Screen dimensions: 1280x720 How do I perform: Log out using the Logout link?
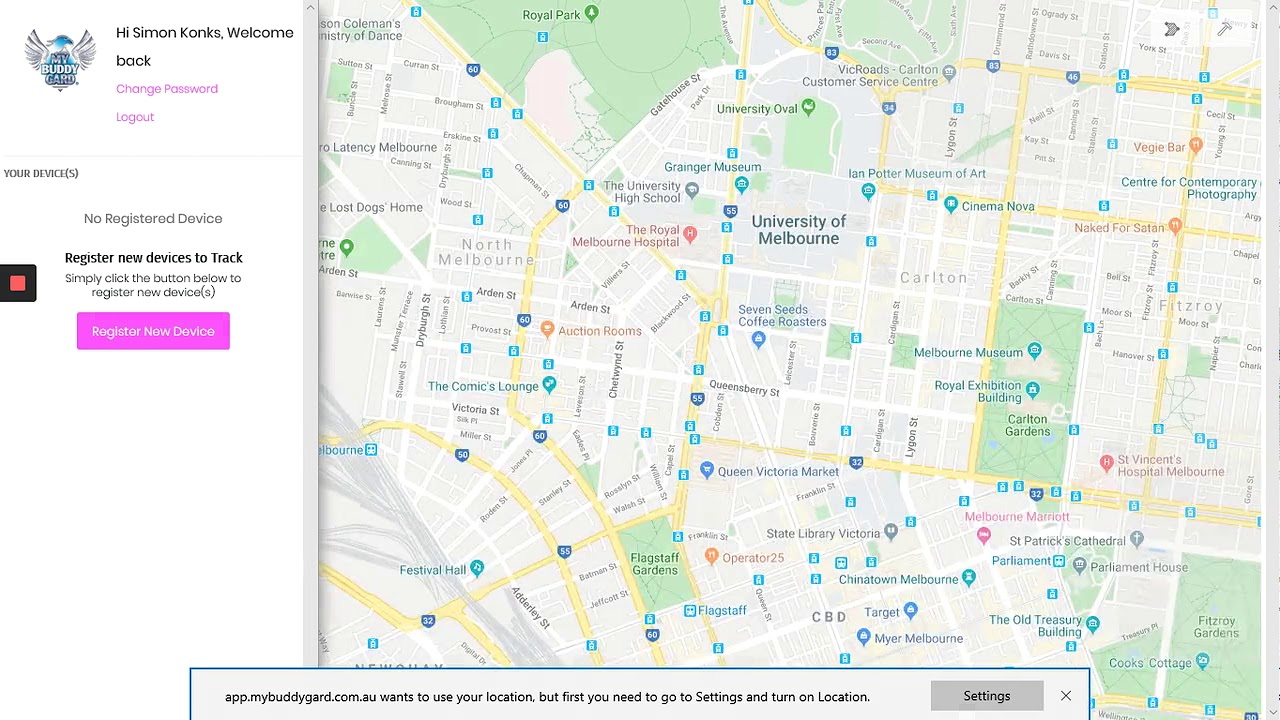click(x=135, y=117)
